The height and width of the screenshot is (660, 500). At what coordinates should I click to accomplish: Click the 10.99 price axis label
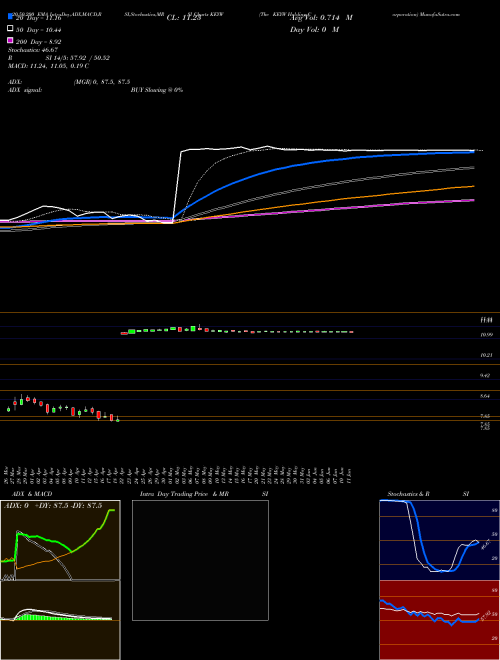(487, 335)
